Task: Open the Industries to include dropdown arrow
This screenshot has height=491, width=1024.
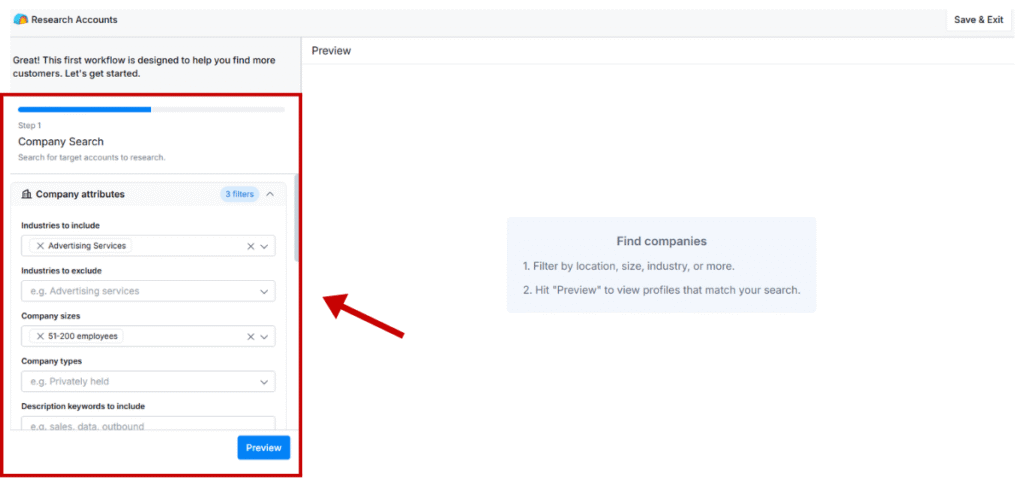Action: pos(265,246)
